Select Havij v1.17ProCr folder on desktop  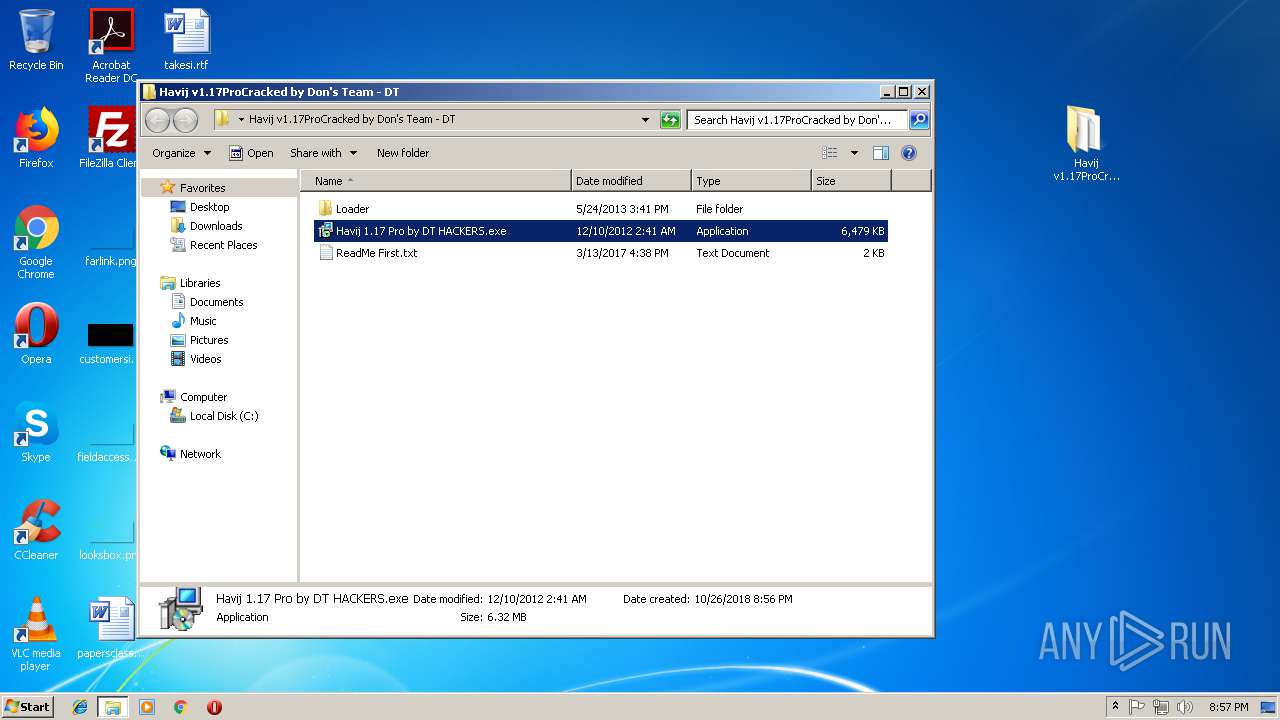coord(1086,144)
